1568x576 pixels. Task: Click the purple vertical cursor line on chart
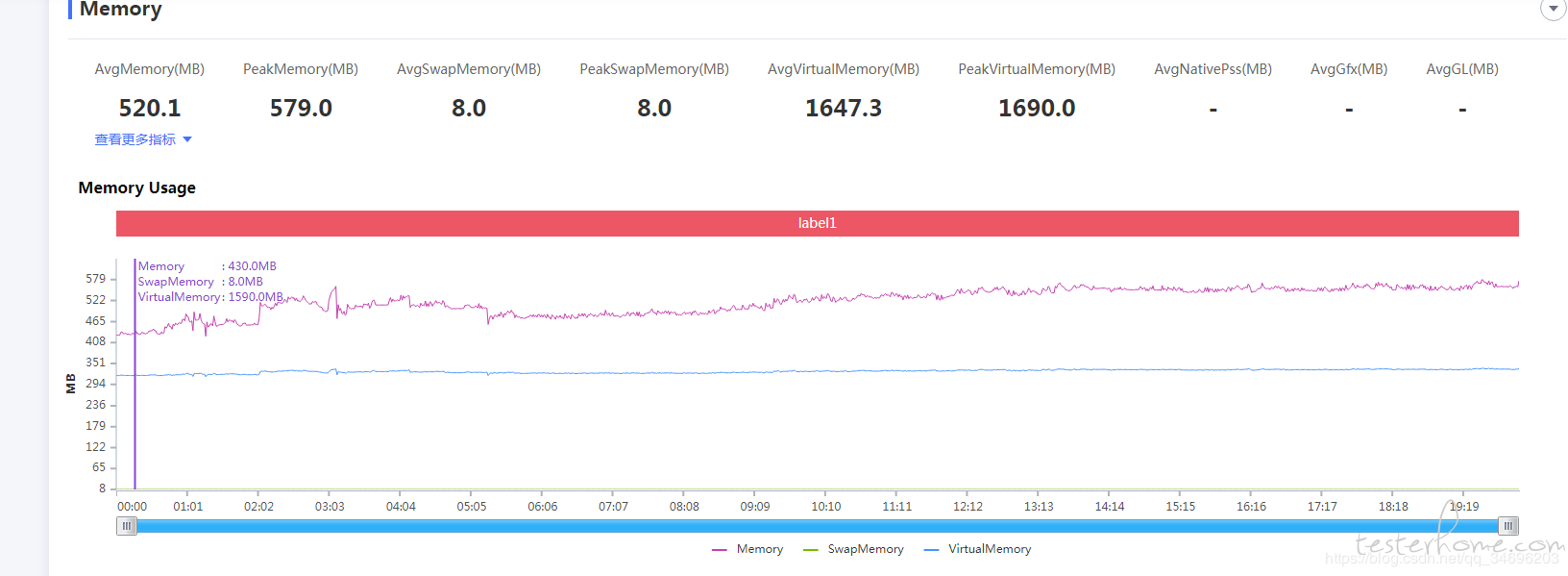click(x=135, y=373)
